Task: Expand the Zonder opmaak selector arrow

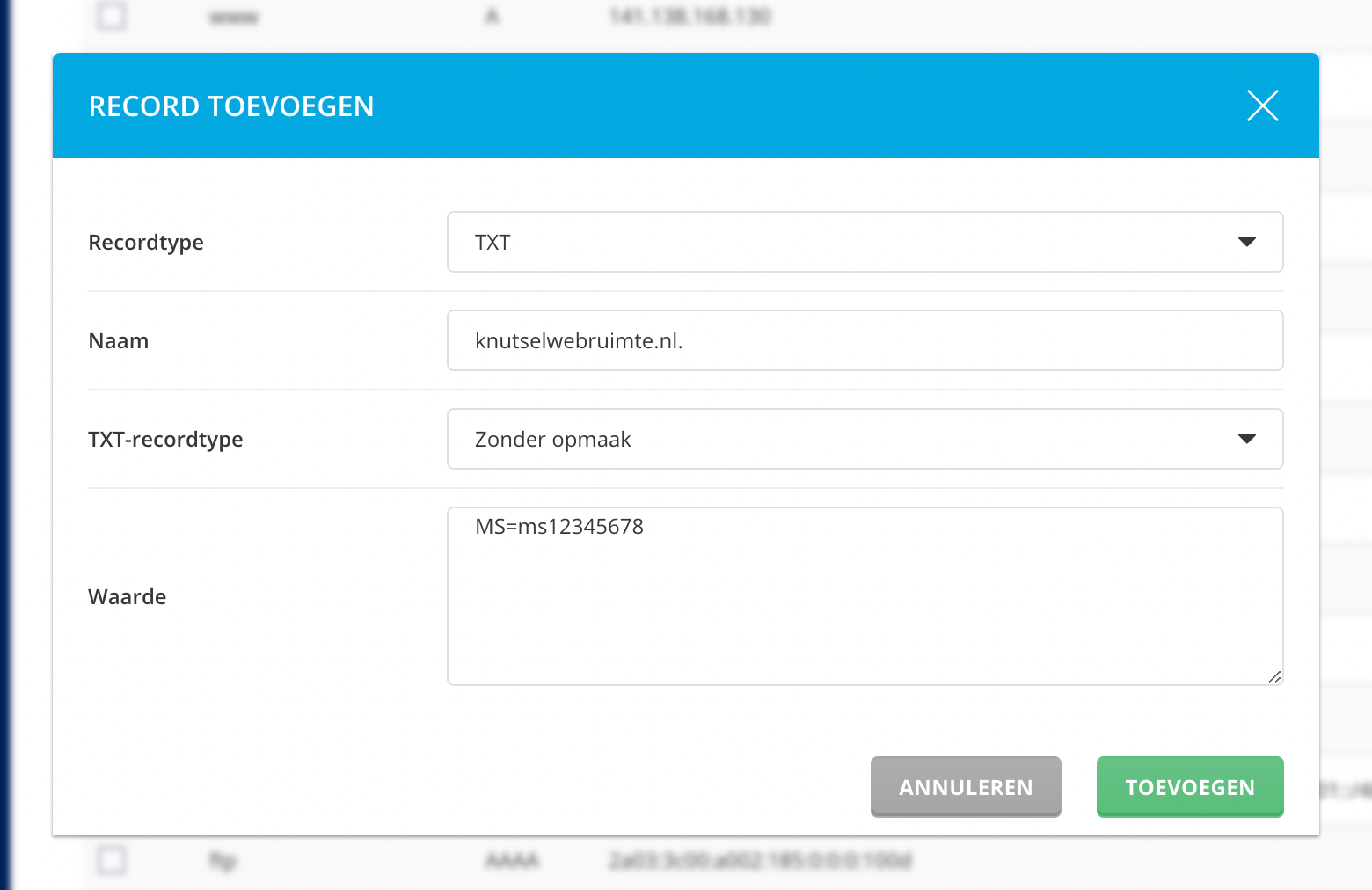Action: coord(1247,439)
